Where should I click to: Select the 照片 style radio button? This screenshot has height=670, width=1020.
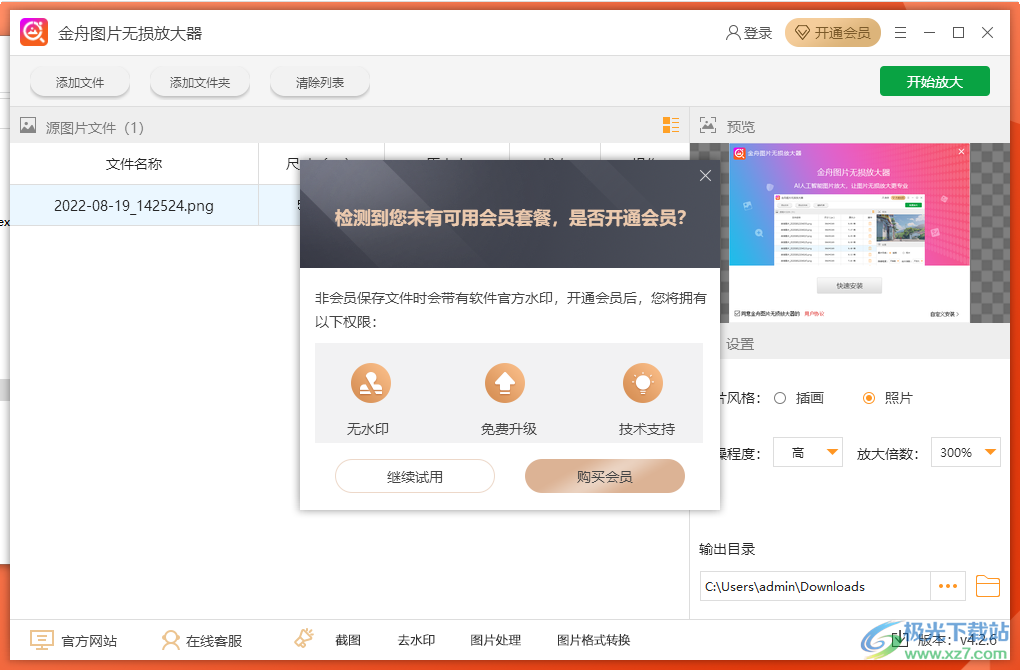click(x=869, y=398)
